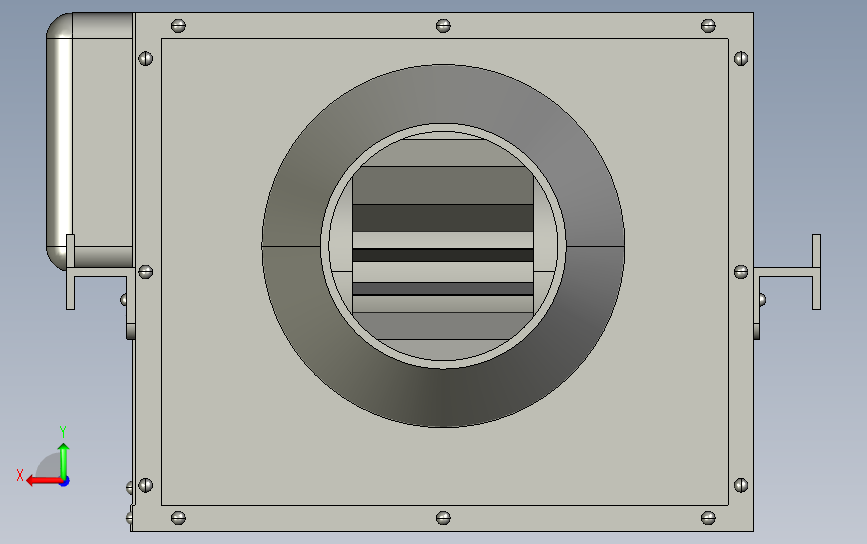Image resolution: width=867 pixels, height=544 pixels.
Task: Click the red X axis arrow of the triad
Action: (x=43, y=481)
